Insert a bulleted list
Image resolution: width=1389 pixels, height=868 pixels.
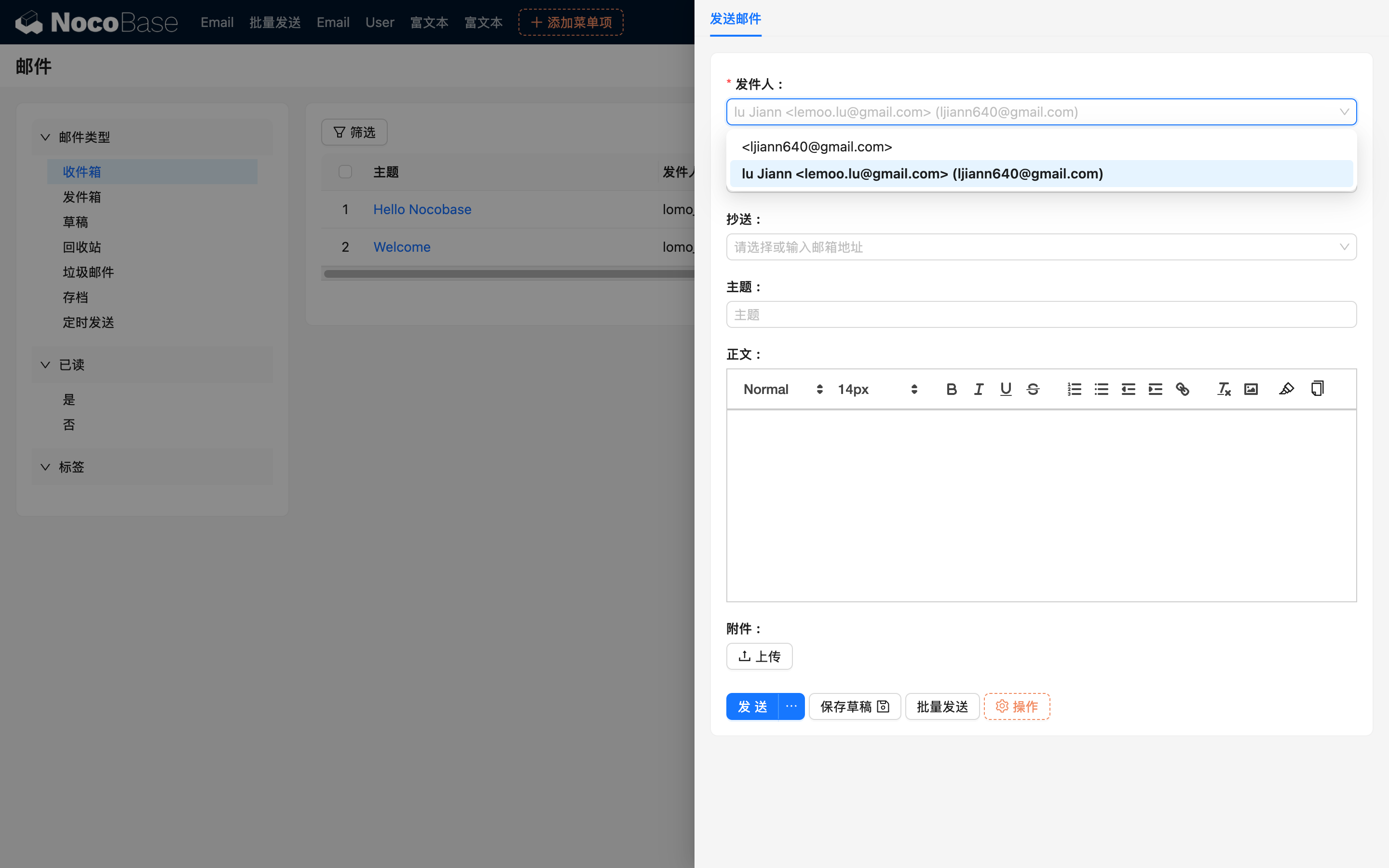[1101, 389]
